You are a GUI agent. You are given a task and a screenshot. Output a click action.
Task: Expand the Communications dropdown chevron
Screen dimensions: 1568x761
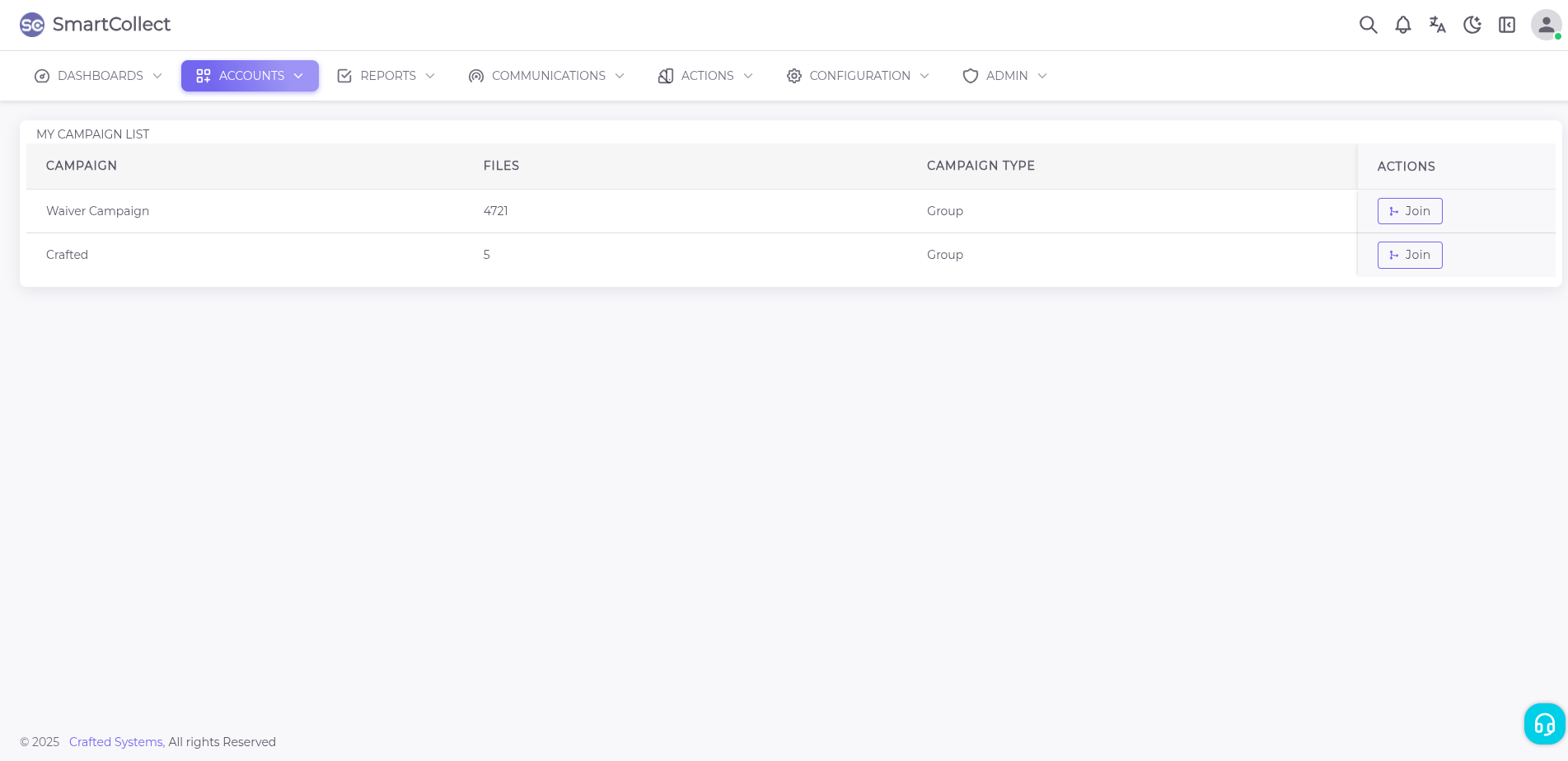pyautogui.click(x=620, y=76)
